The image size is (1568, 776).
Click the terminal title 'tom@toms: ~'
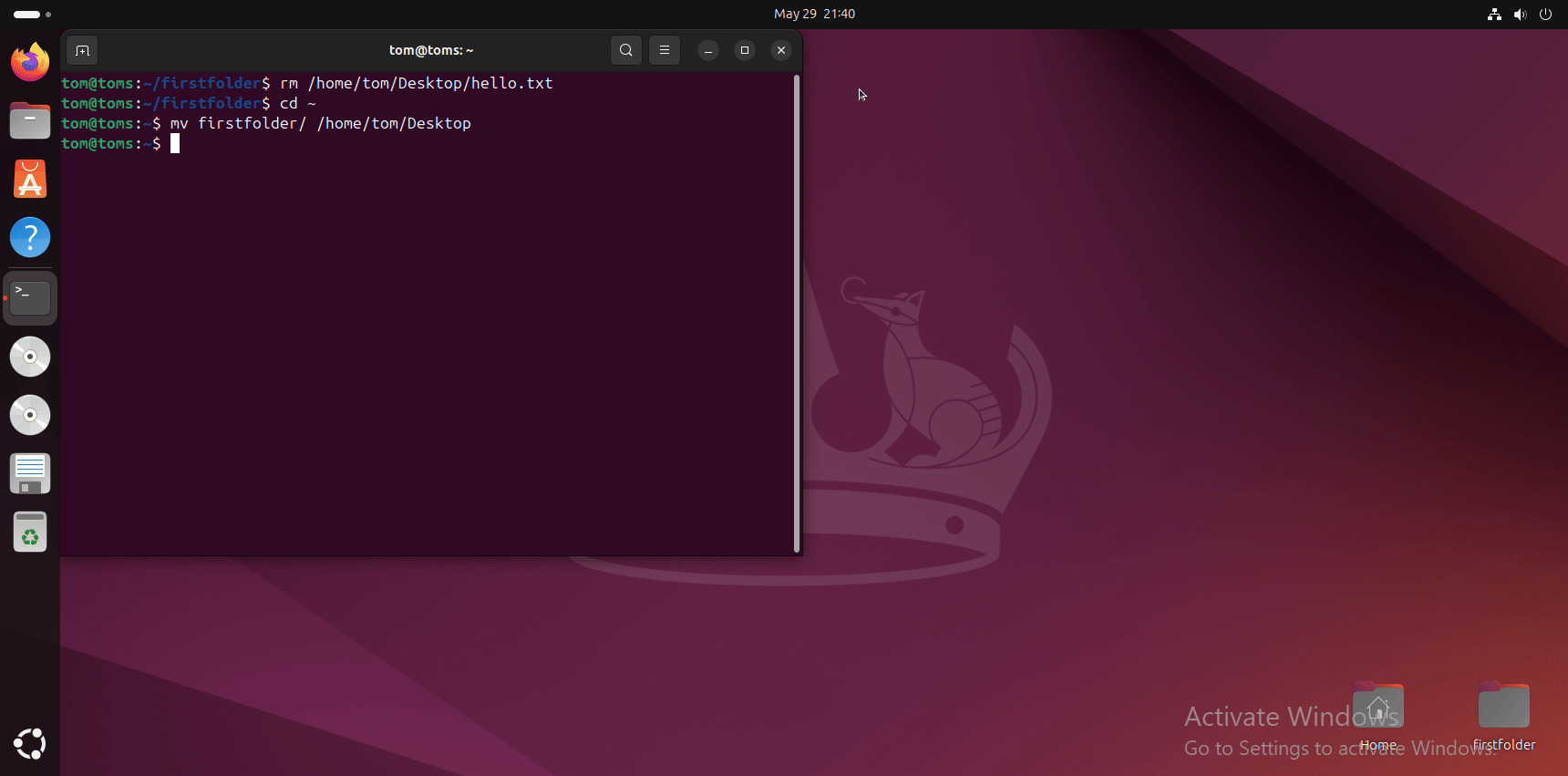(x=431, y=50)
